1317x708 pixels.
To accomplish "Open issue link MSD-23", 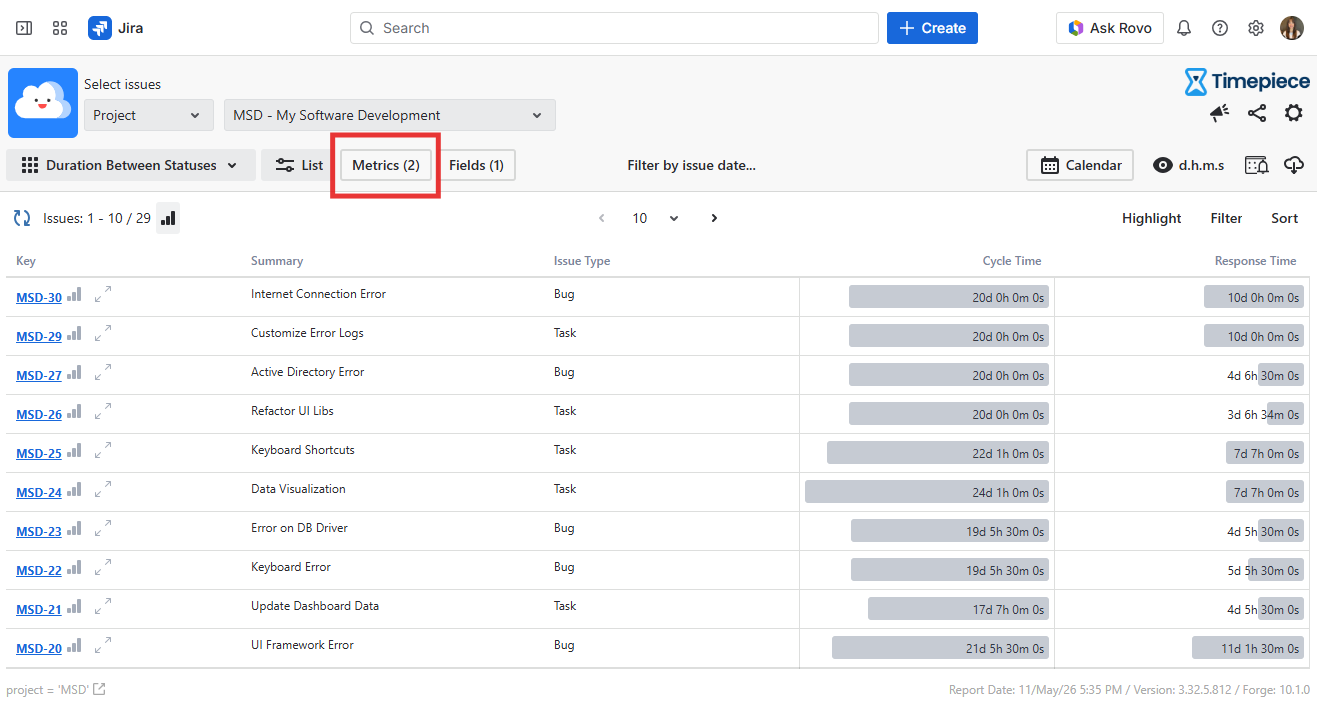I will 39,531.
